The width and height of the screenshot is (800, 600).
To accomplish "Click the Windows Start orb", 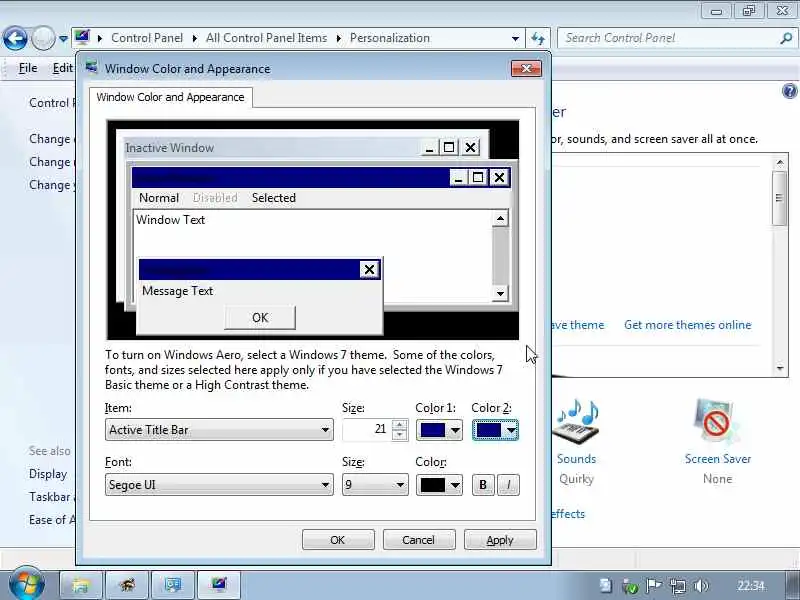I will click(27, 584).
